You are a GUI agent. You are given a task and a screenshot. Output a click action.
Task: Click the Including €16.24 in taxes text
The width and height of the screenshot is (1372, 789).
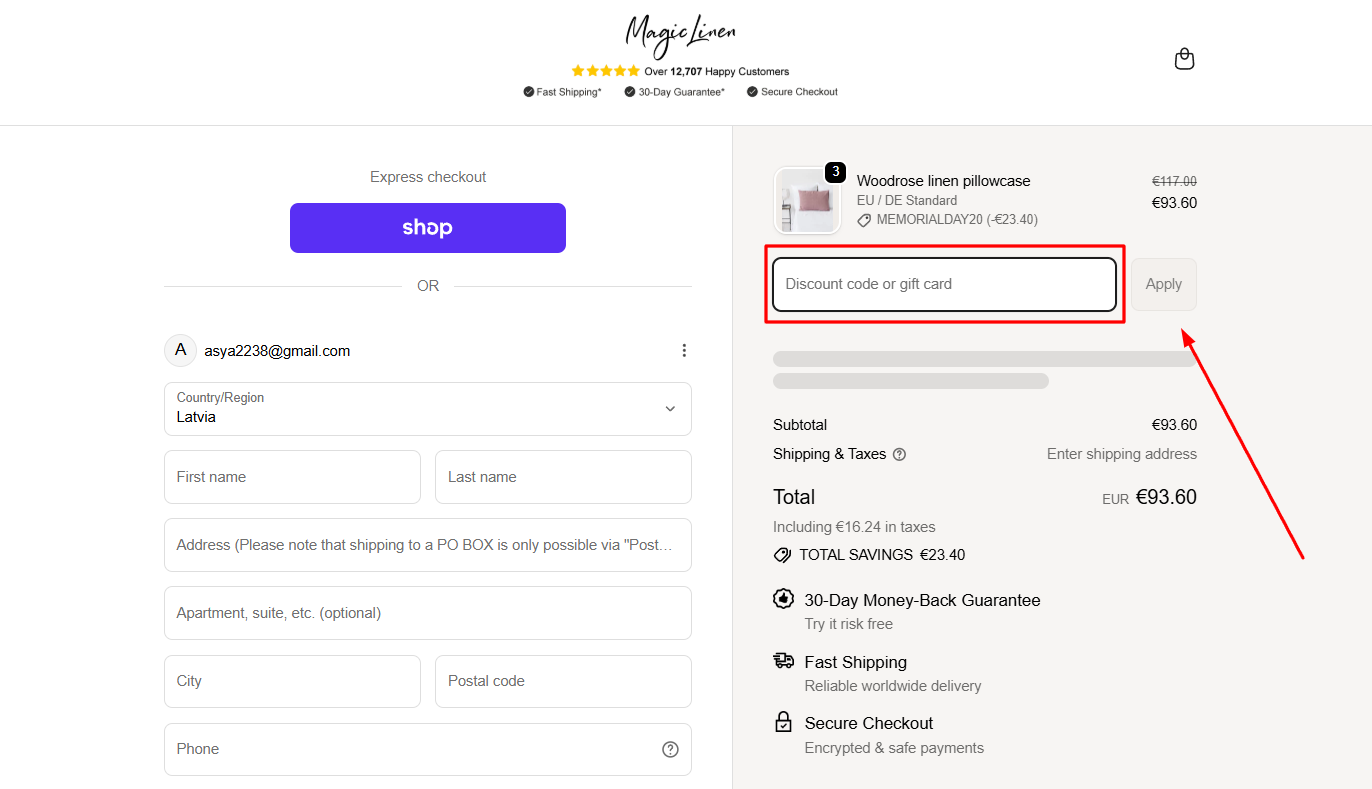tap(854, 527)
